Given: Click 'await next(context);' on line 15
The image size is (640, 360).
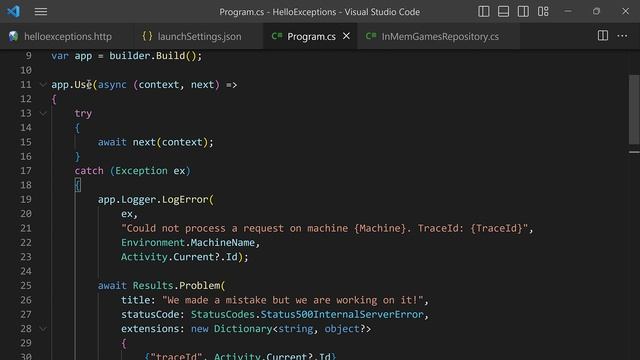Looking at the screenshot, I should pos(156,142).
